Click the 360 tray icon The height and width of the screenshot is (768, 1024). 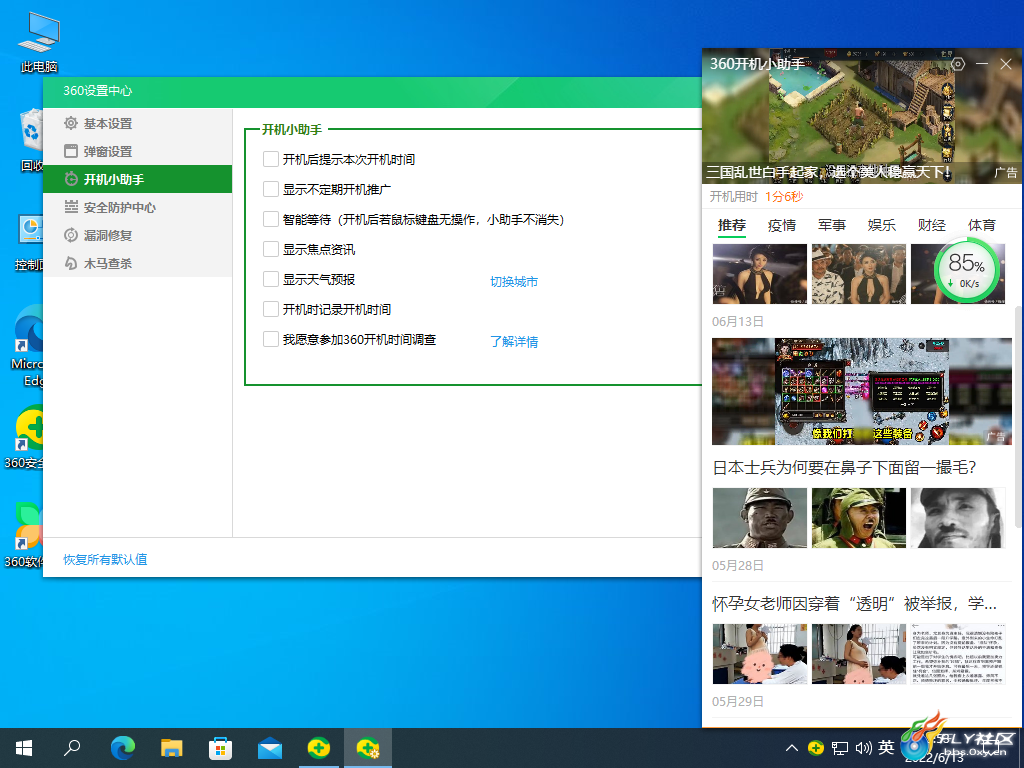[816, 748]
